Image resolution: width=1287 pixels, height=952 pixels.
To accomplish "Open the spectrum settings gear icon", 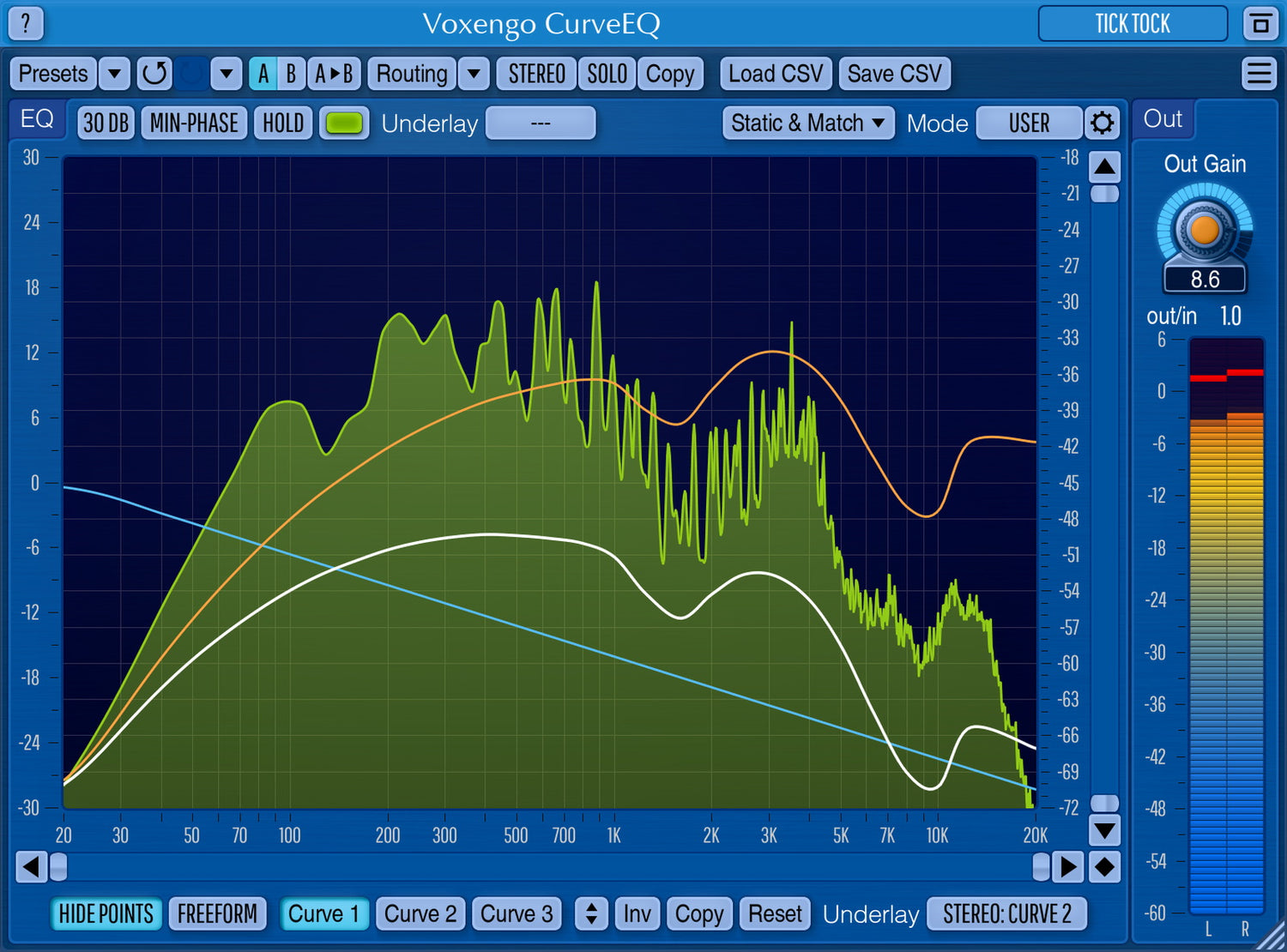I will 1102,124.
